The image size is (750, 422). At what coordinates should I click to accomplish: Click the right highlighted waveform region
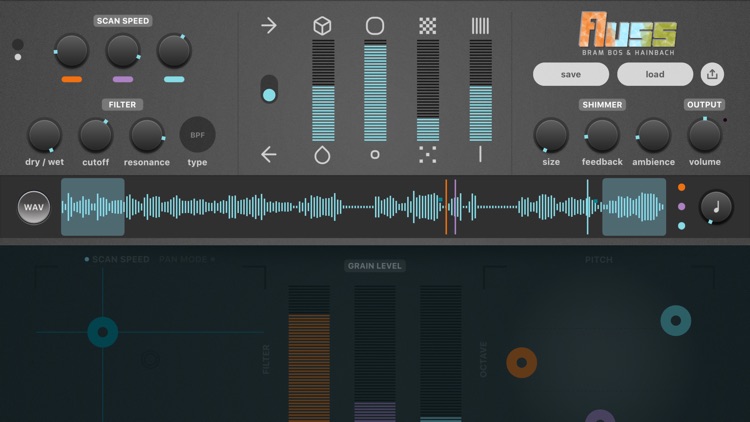634,207
